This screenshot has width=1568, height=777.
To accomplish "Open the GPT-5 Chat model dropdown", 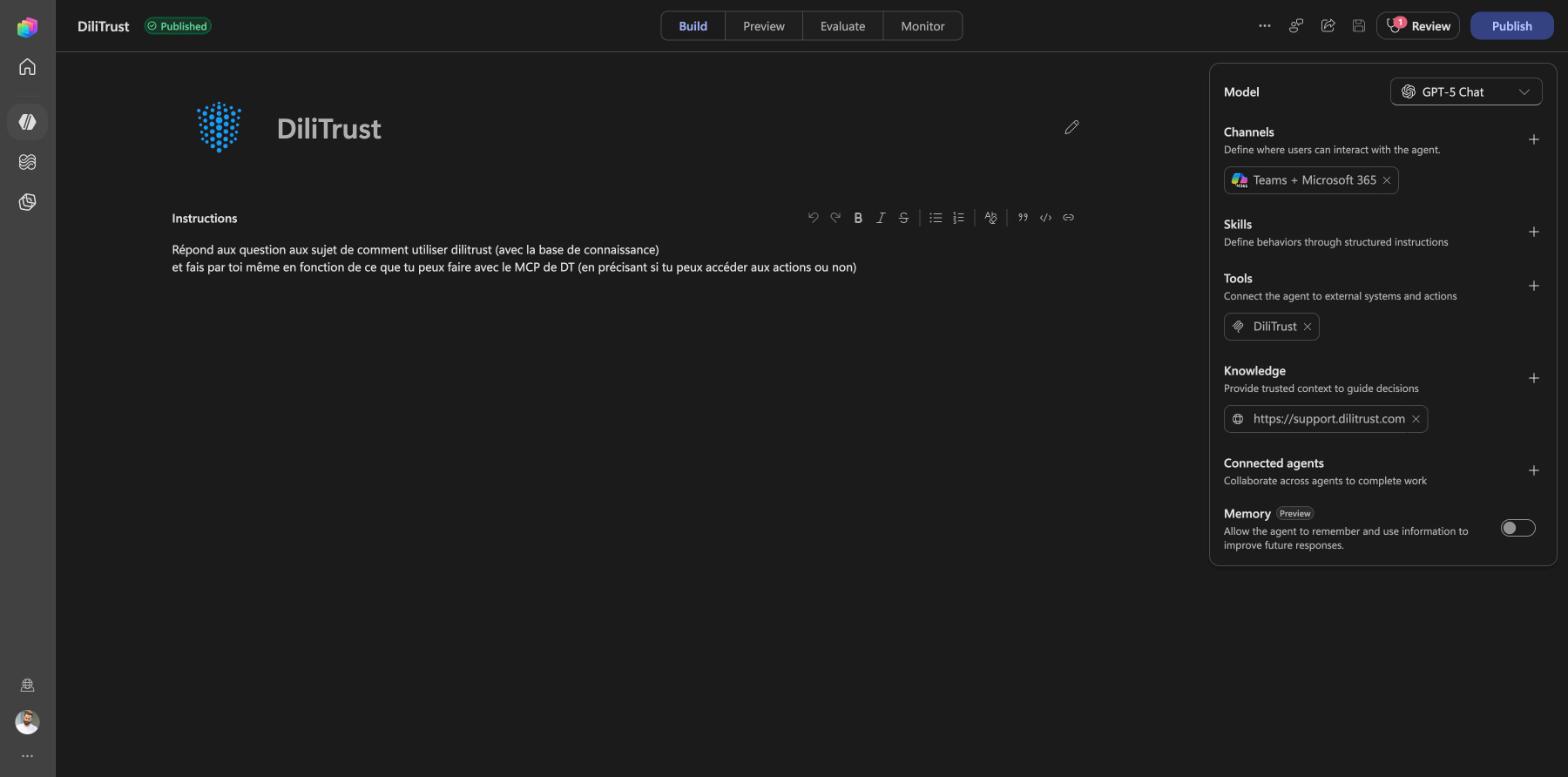I will tap(1466, 92).
